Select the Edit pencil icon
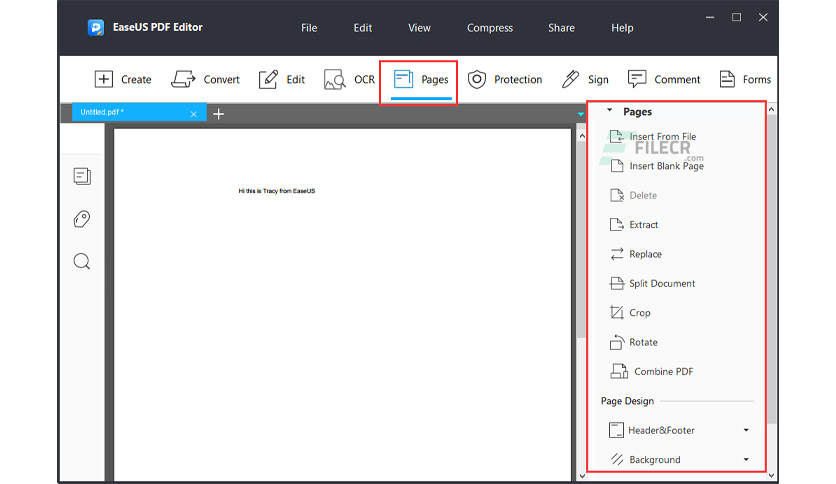The width and height of the screenshot is (836, 484). [x=268, y=79]
